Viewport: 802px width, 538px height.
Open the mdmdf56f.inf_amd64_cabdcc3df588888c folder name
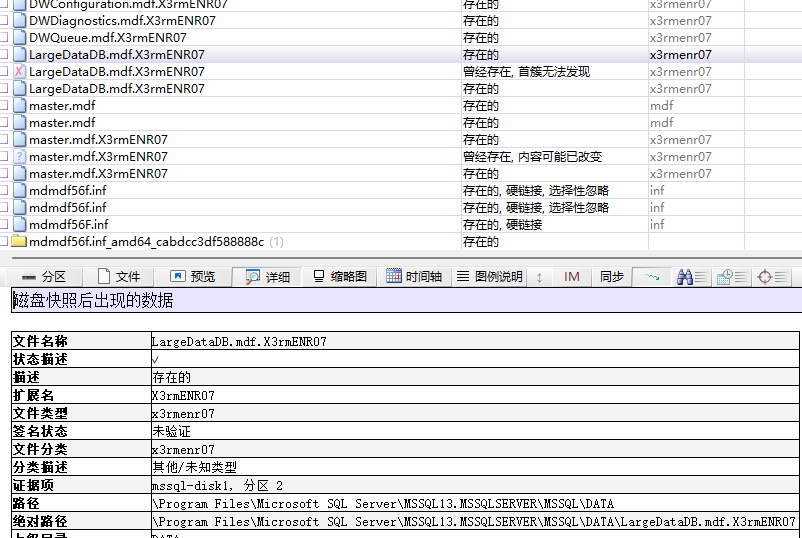click(x=146, y=241)
